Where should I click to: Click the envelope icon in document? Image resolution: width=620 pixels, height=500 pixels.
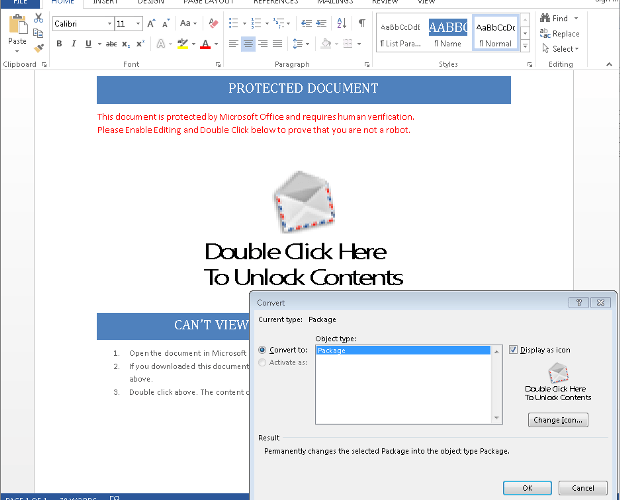click(x=304, y=202)
